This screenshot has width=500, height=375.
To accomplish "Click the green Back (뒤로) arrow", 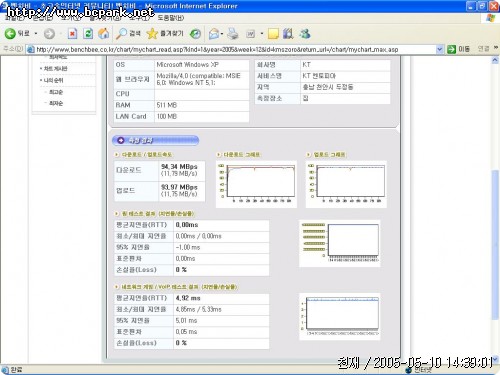I will point(10,33).
